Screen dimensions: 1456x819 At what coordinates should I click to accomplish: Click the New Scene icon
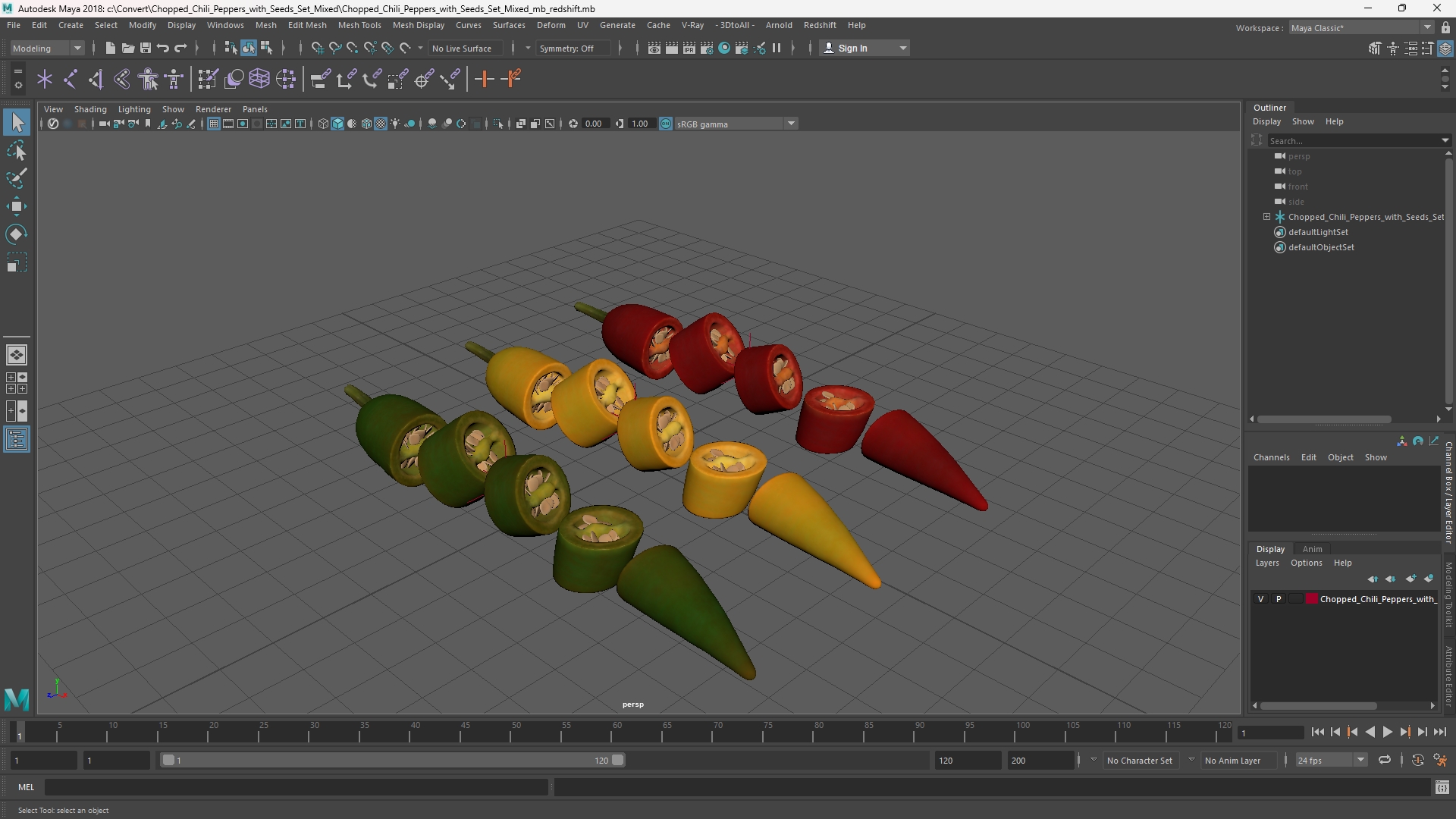click(x=110, y=48)
